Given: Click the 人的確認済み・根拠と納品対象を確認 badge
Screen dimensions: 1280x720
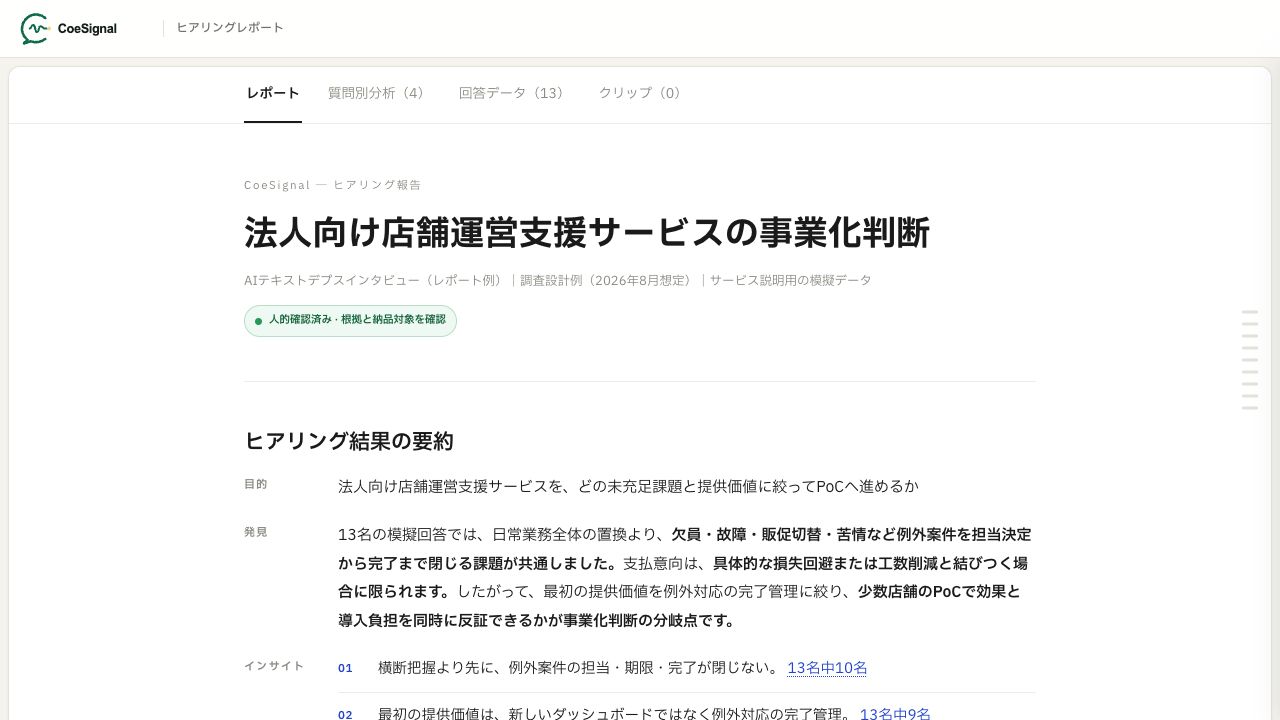Looking at the screenshot, I should (x=350, y=321).
